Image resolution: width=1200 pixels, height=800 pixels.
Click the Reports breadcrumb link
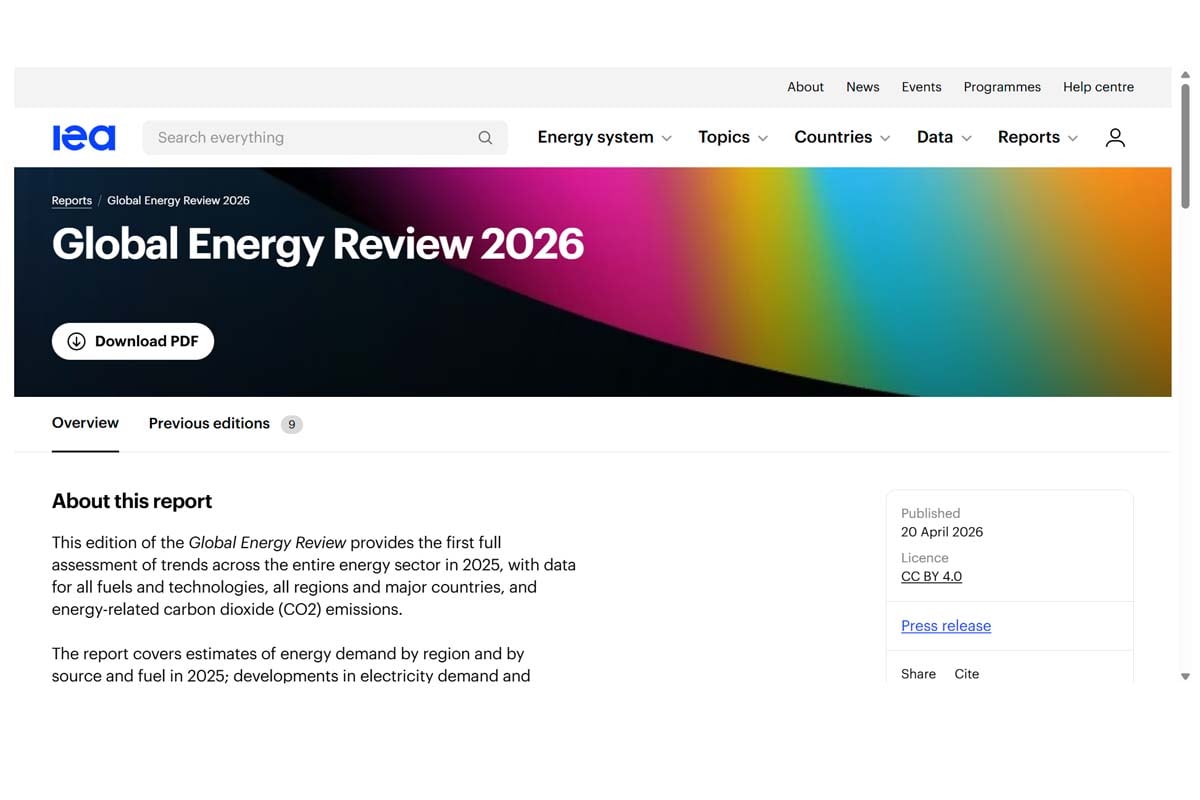pos(72,201)
